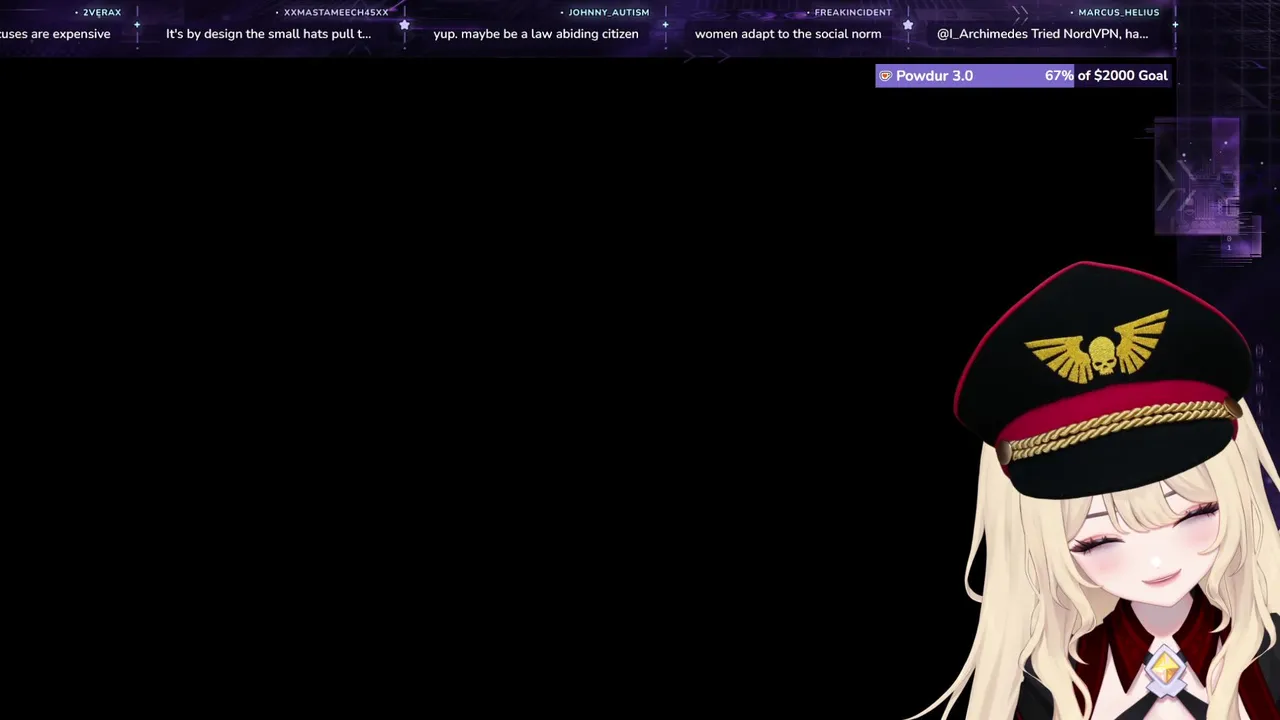Click the "of $2000 Goal" text

1122,76
